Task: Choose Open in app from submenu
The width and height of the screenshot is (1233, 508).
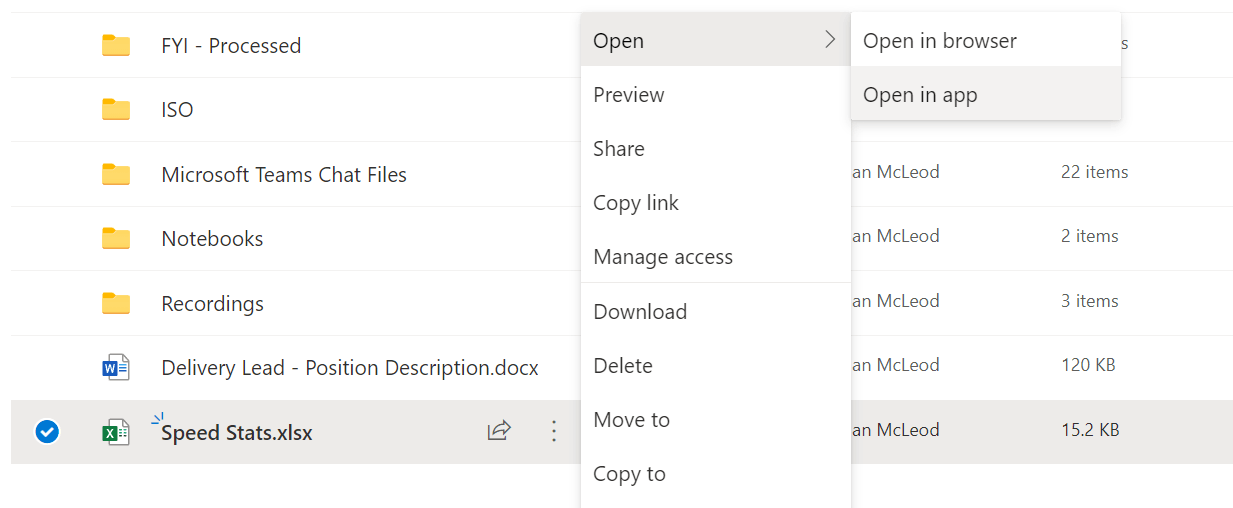Action: [x=920, y=95]
